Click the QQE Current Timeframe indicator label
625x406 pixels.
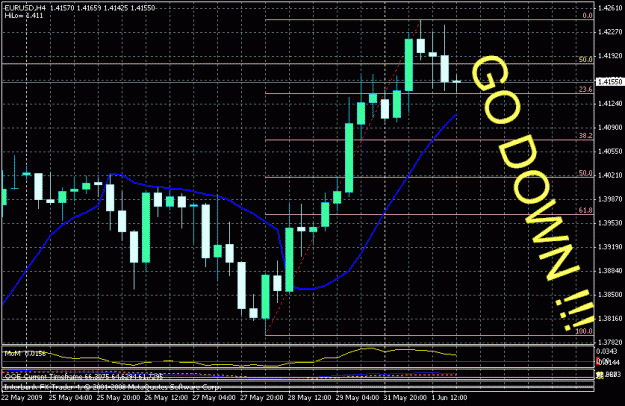tap(83, 377)
